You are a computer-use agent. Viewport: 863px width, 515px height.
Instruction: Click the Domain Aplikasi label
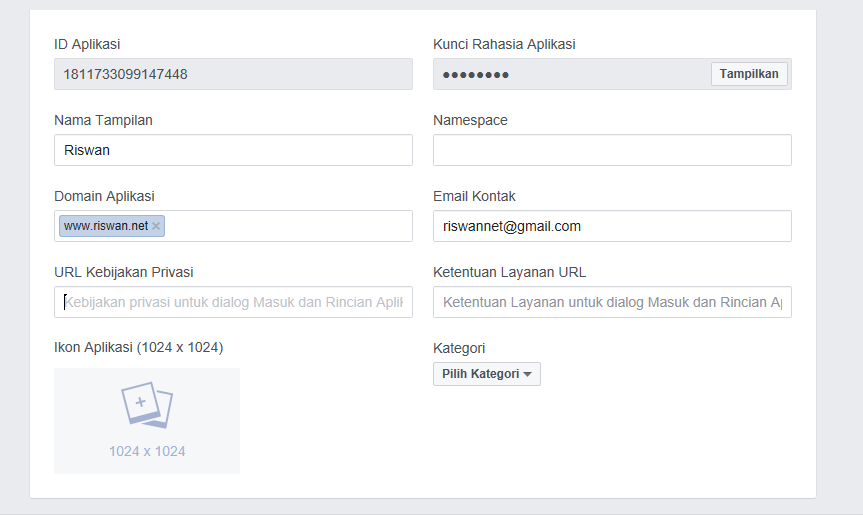click(x=104, y=196)
